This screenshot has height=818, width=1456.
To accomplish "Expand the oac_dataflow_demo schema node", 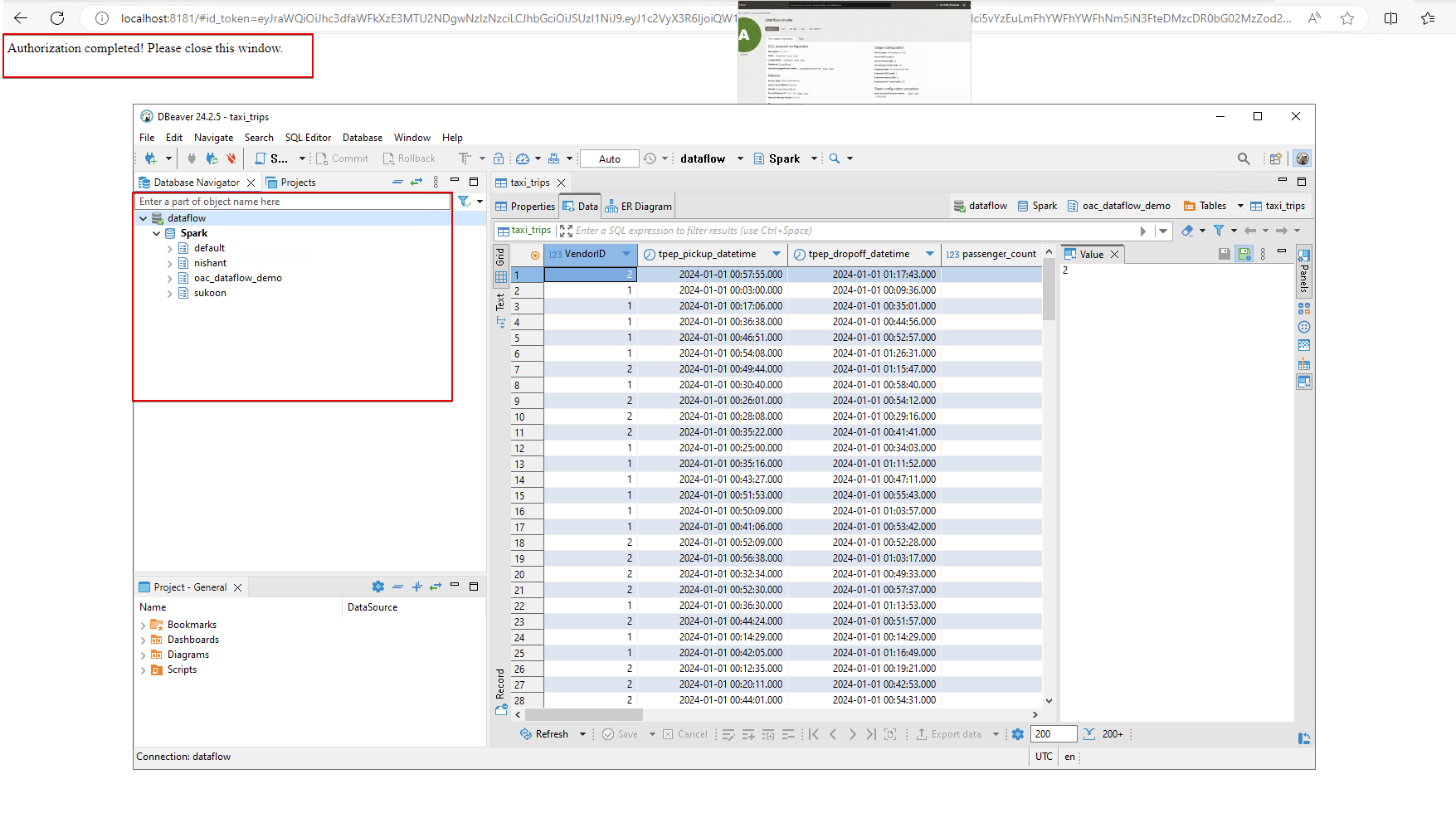I will coord(170,279).
